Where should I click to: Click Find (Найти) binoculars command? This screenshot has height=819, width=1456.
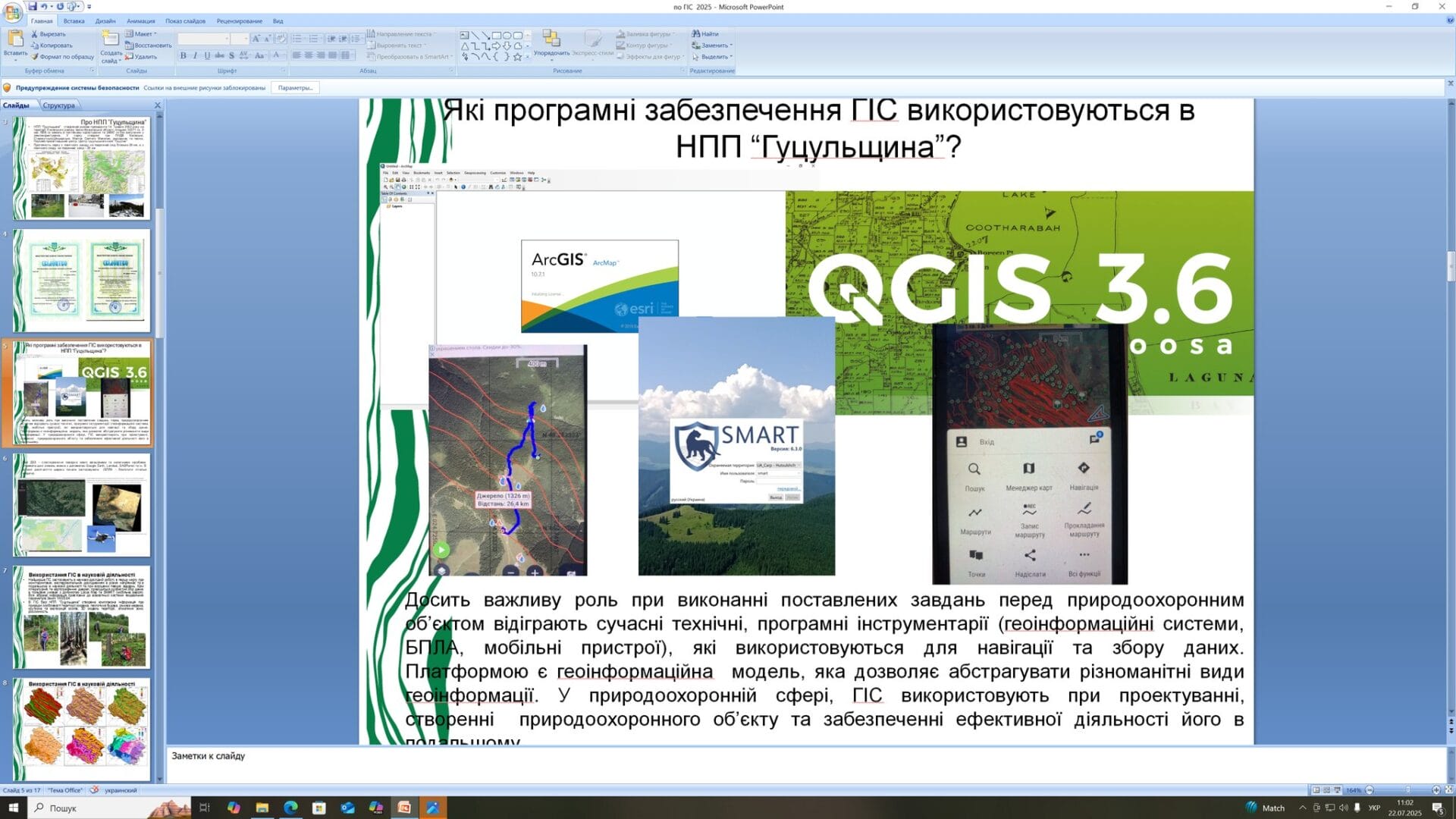[705, 34]
